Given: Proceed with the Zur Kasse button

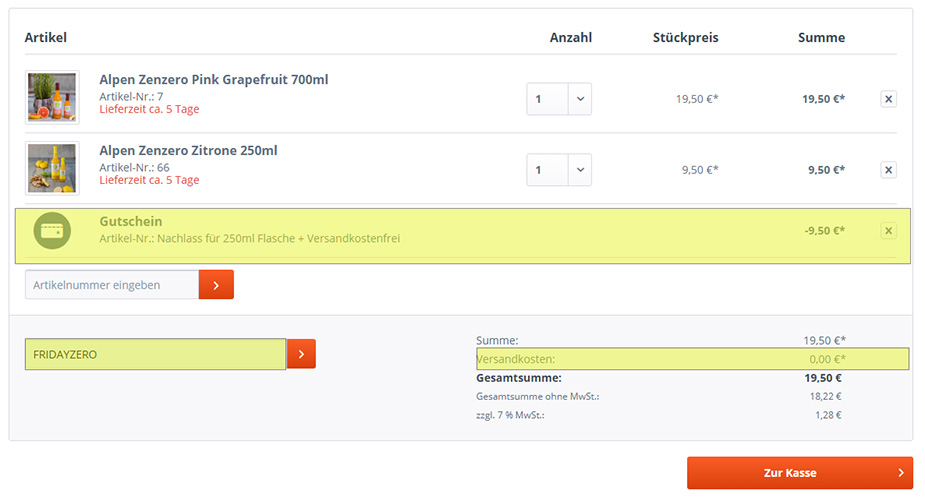Looking at the screenshot, I should click(x=799, y=473).
